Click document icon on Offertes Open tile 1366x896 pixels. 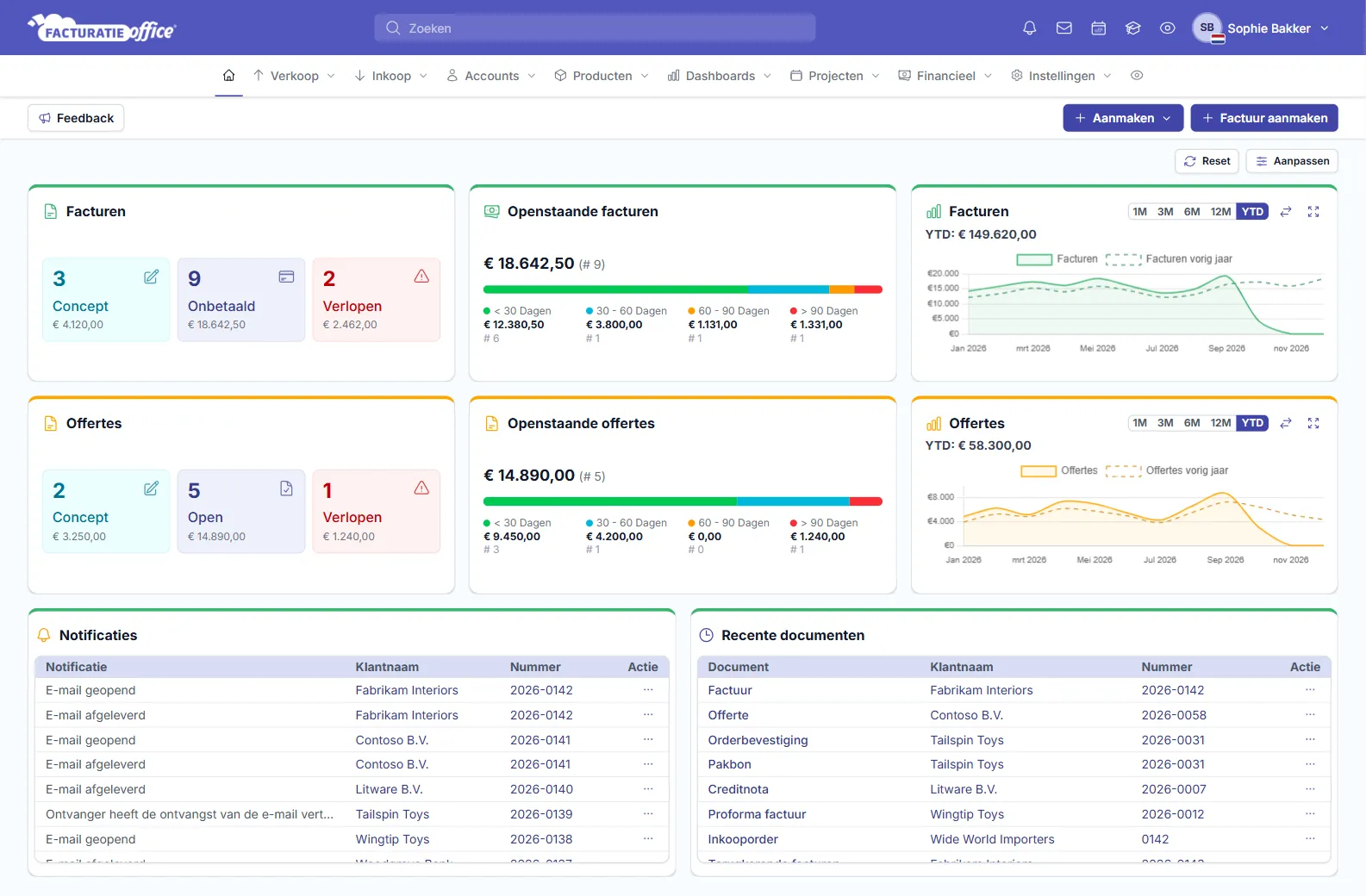point(286,488)
